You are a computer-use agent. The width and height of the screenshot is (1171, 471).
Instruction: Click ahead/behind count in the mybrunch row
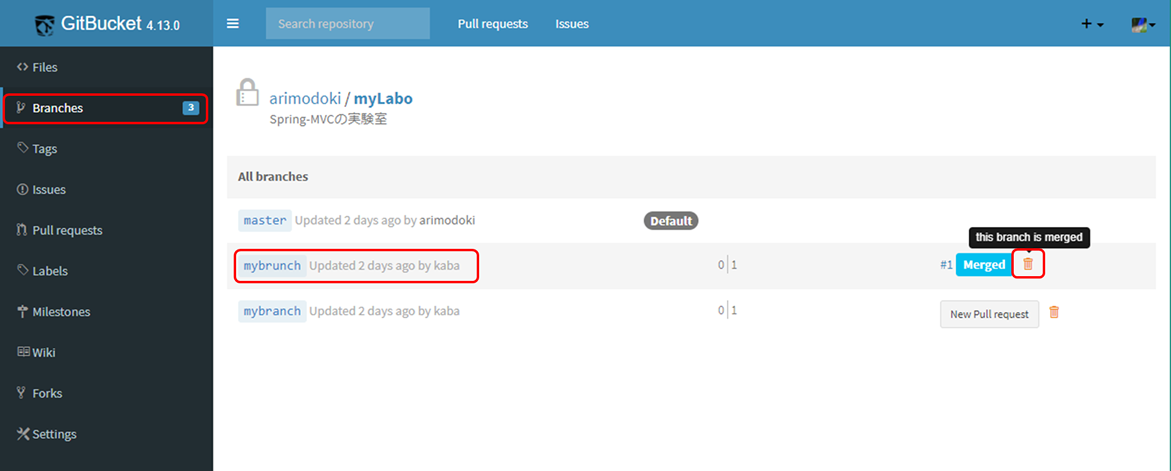click(x=727, y=265)
